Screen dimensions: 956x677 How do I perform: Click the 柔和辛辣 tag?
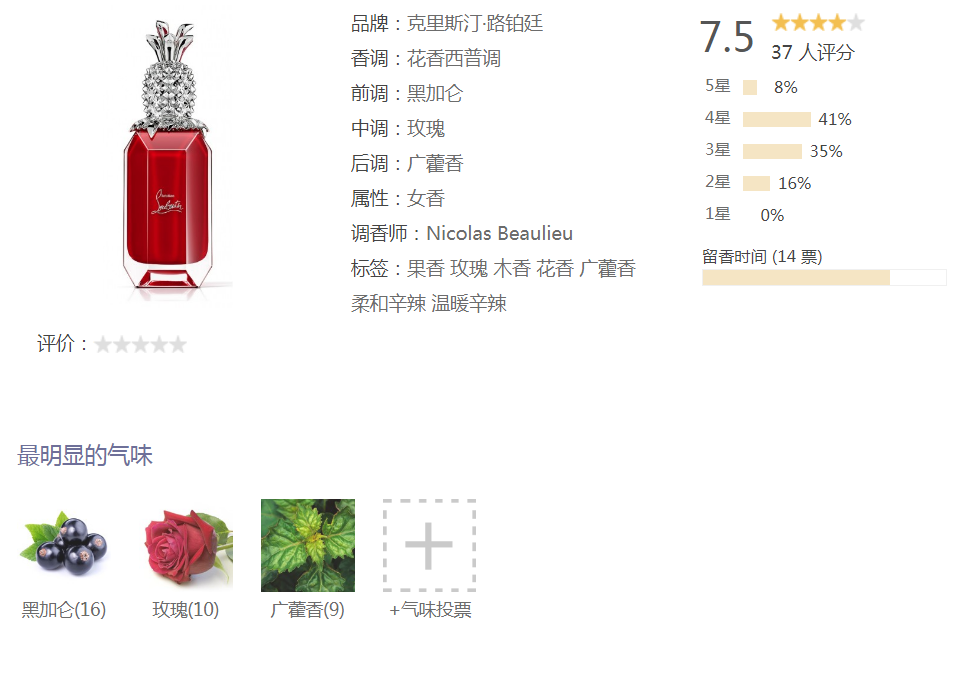[x=388, y=304]
